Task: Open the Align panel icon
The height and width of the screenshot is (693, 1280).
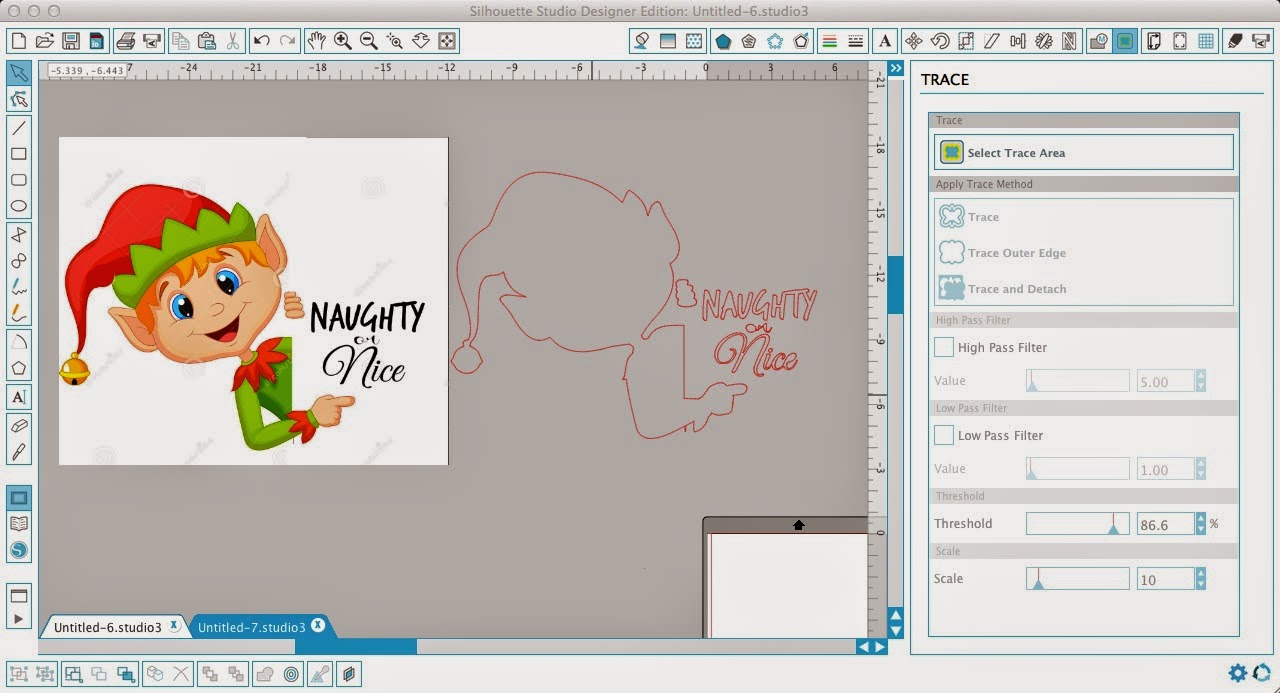Action: tap(1018, 41)
